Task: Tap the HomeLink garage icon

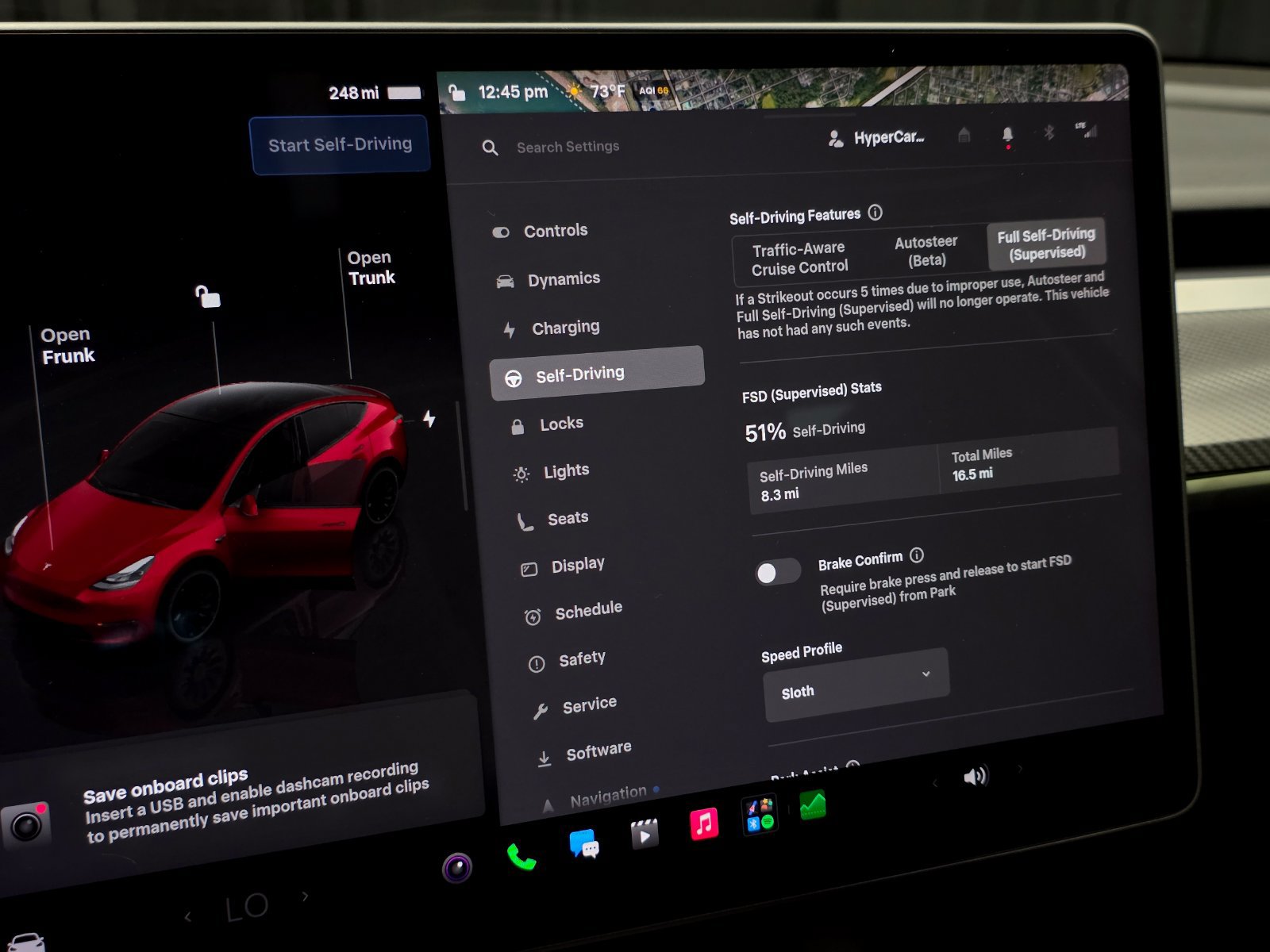Action: coord(964,134)
